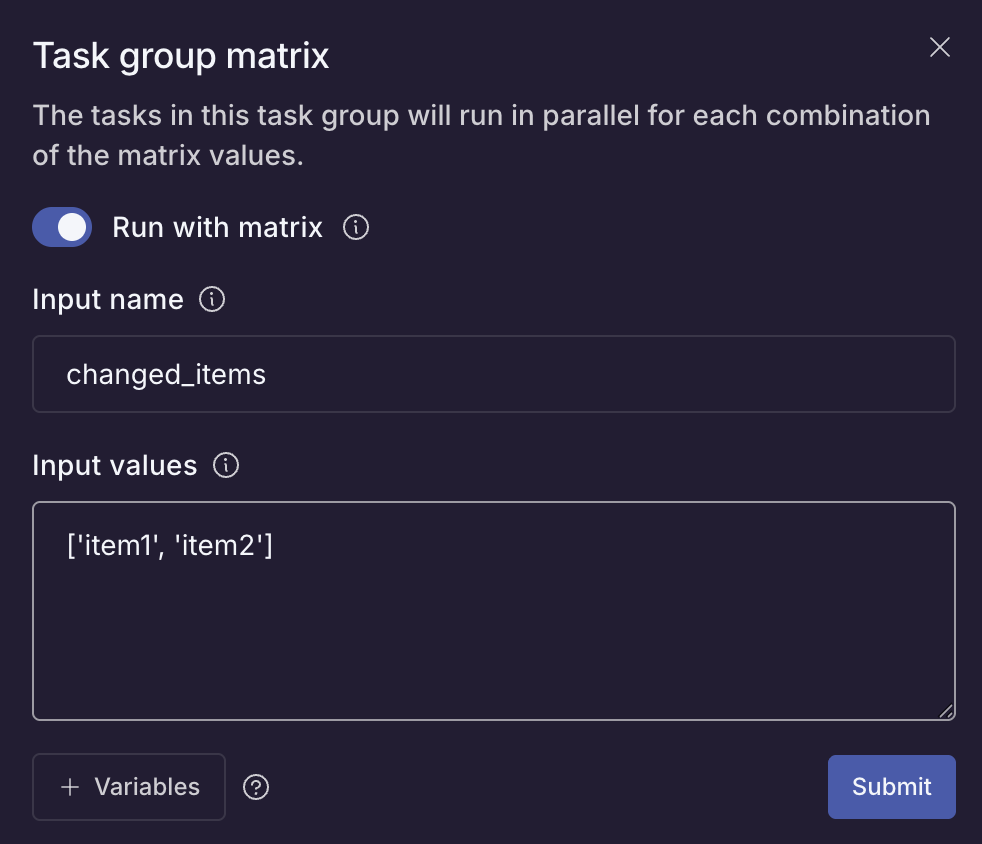
Task: Click the Run with matrix switch knob
Action: (x=74, y=227)
